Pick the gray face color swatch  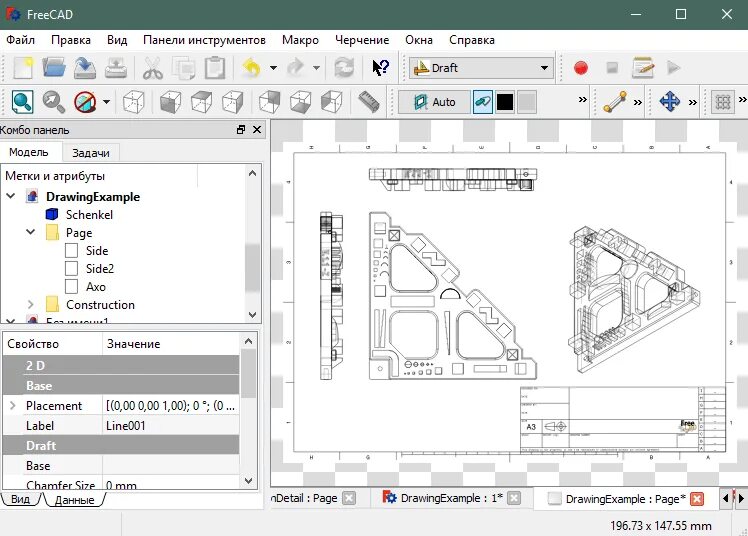coord(527,102)
